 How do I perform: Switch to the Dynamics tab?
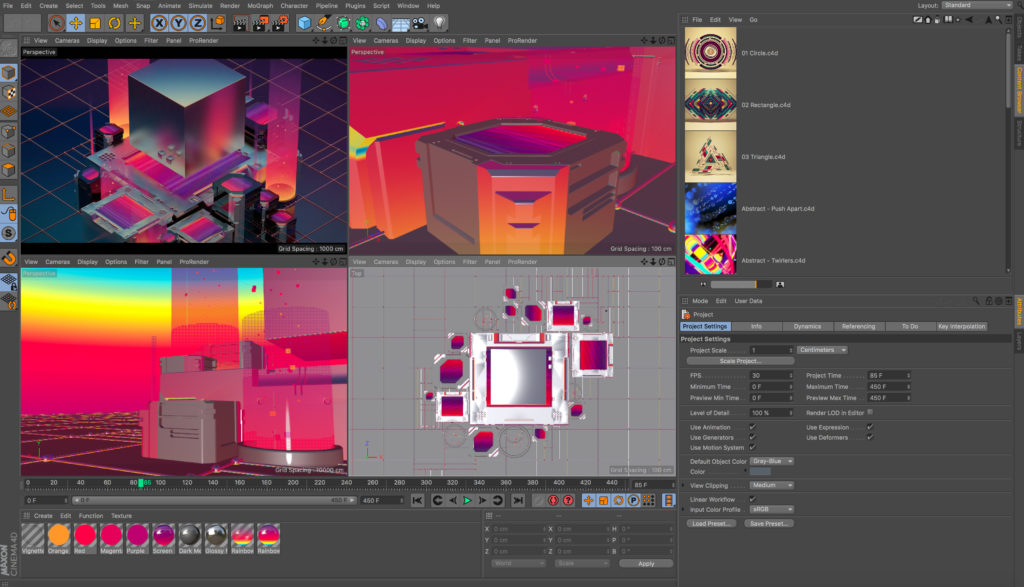[x=807, y=326]
